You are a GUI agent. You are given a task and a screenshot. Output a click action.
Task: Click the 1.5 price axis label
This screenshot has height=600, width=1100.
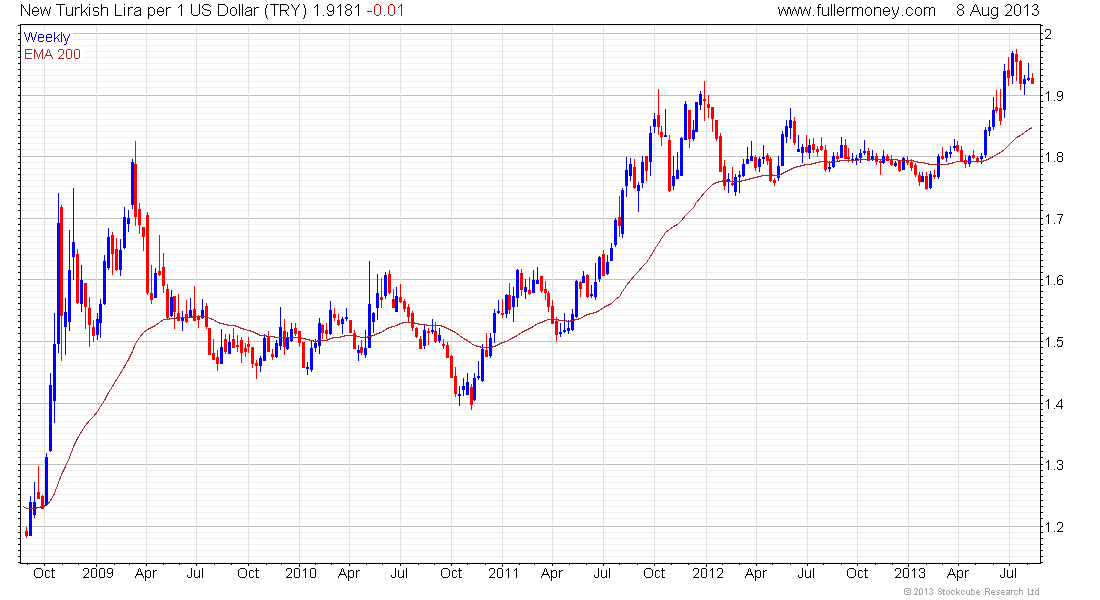click(x=1053, y=342)
